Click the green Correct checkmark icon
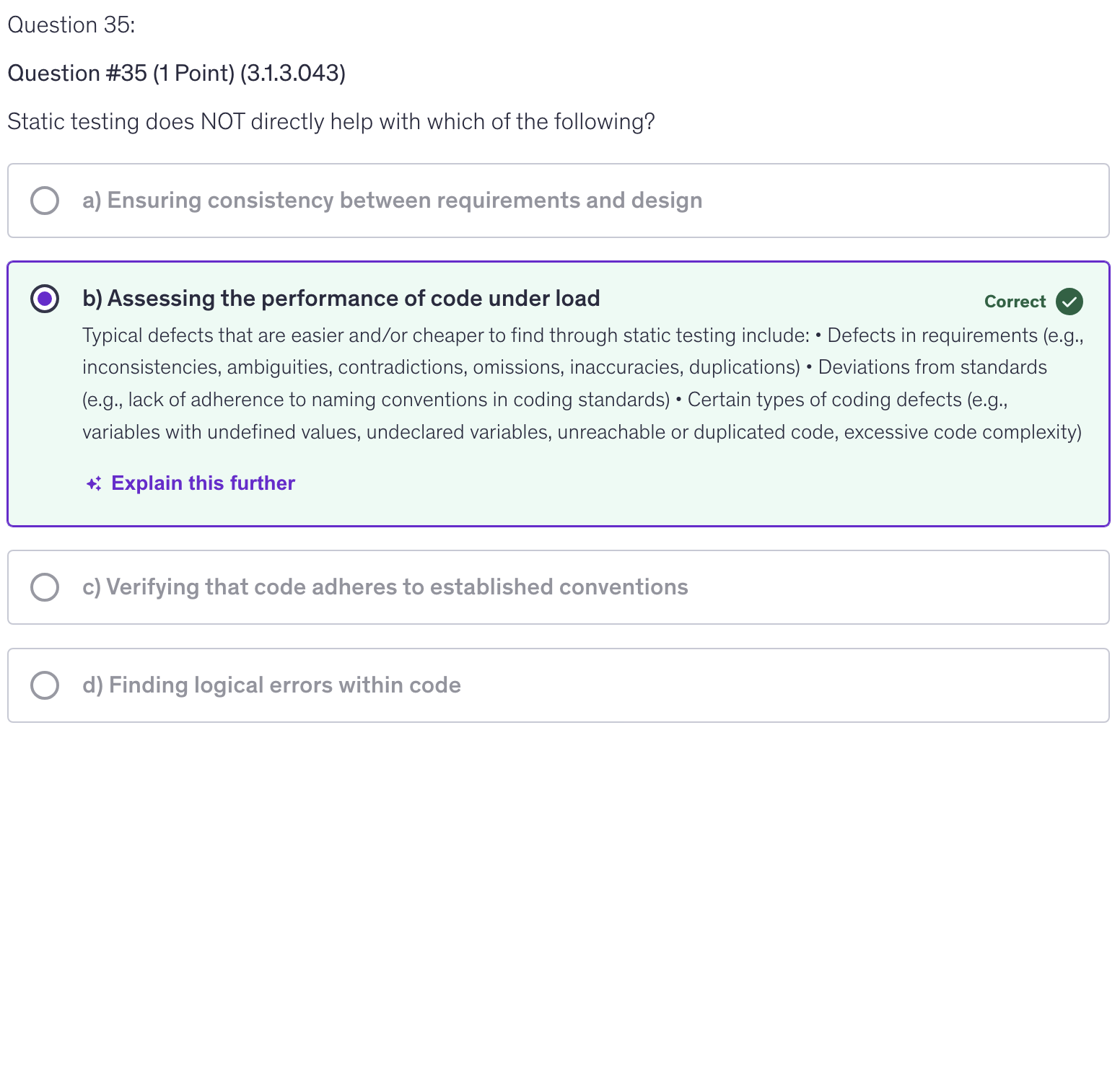Screen dimensions: 1120x1072 coord(1069,302)
